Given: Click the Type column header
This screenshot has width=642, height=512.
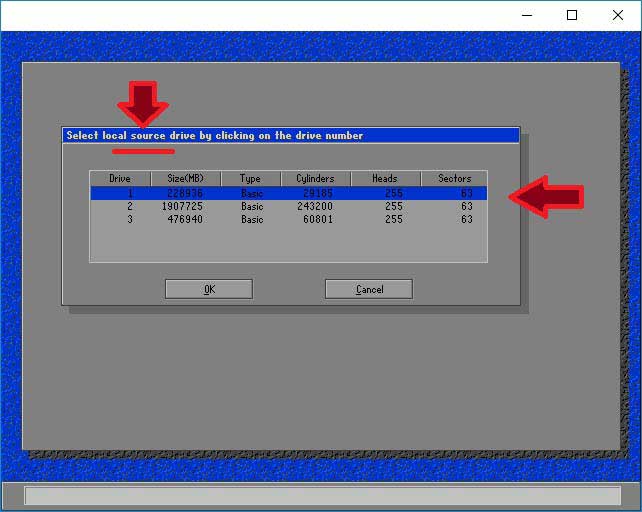Looking at the screenshot, I should pyautogui.click(x=250, y=178).
